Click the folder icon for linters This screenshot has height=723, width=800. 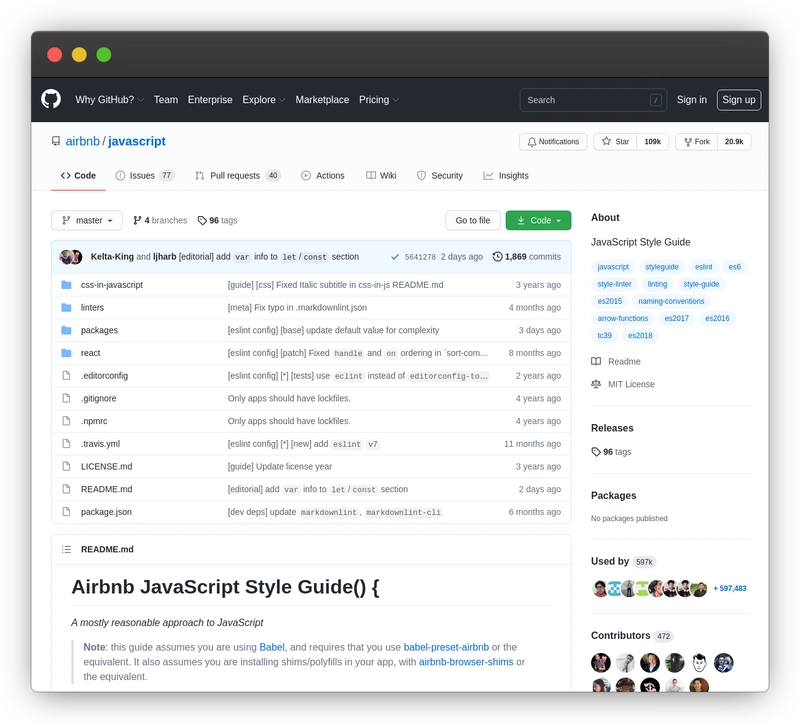pyautogui.click(x=66, y=307)
